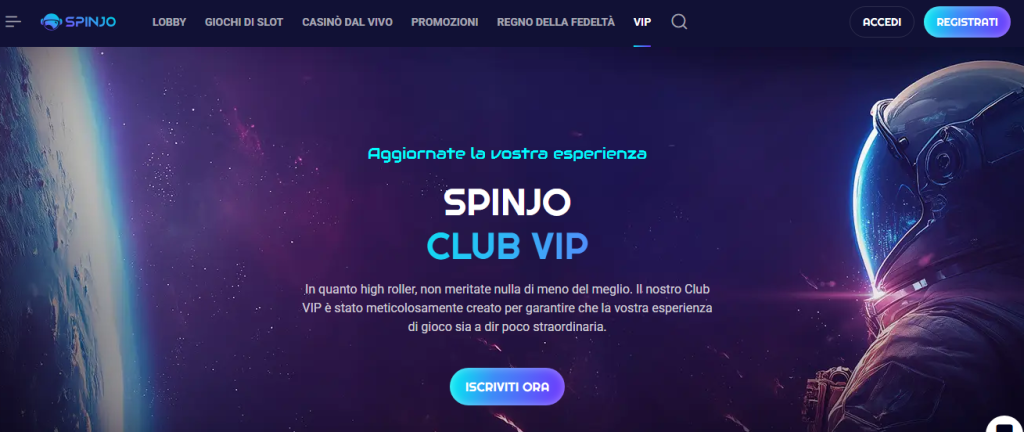Open GIOCHI DI SLOT section
Screen dimensions: 1024x432
coord(244,22)
